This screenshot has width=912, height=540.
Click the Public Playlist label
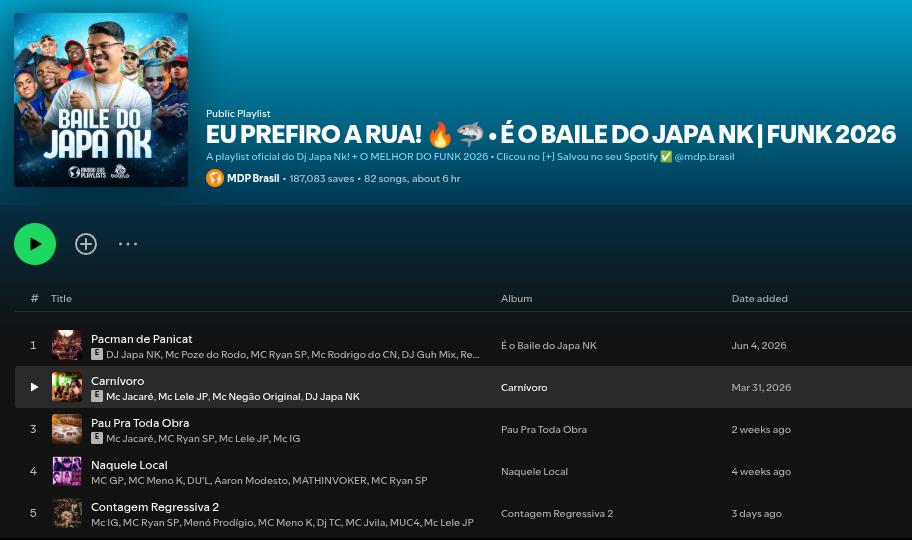click(238, 113)
